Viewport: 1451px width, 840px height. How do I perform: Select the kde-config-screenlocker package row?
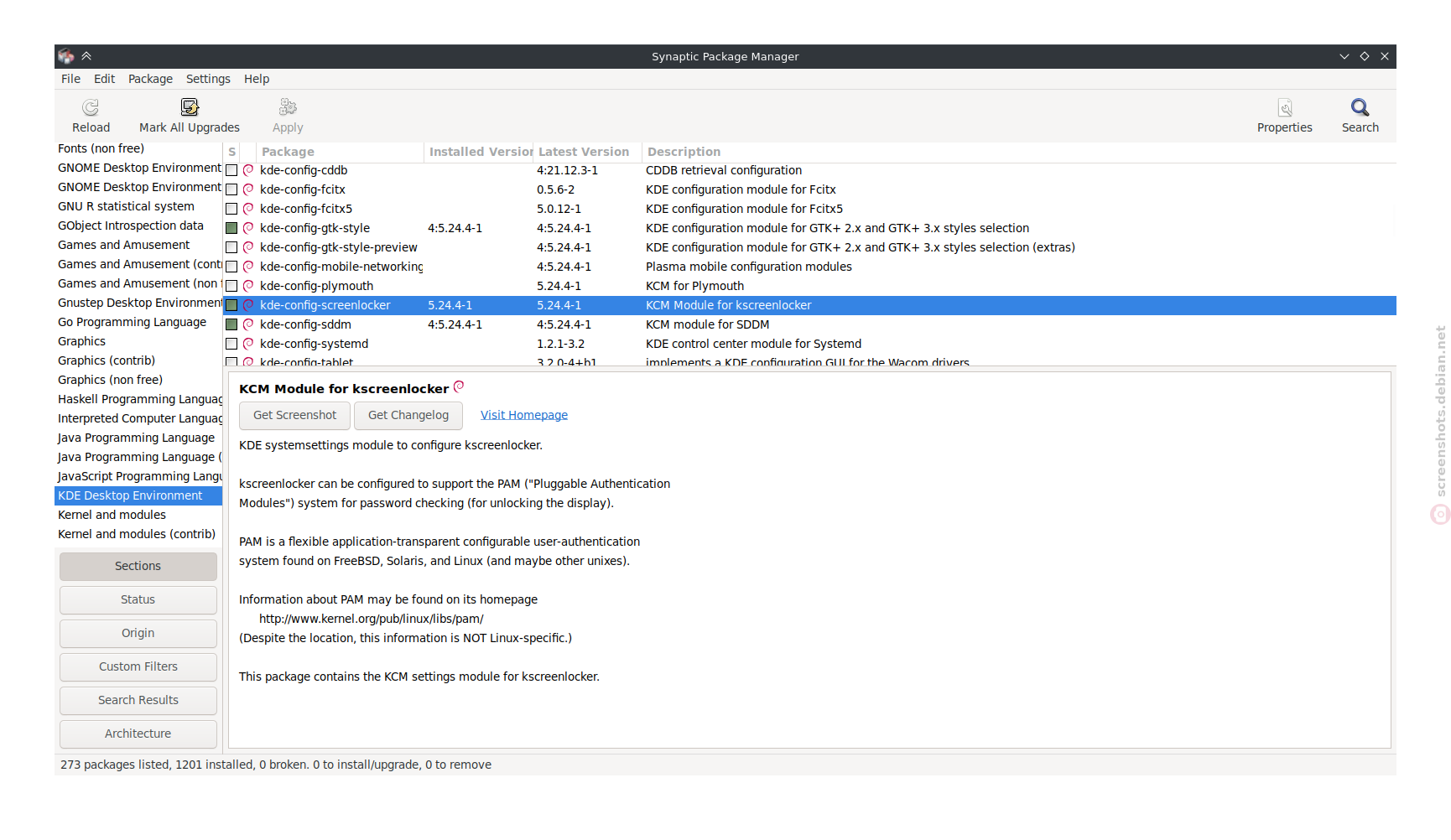coord(809,305)
